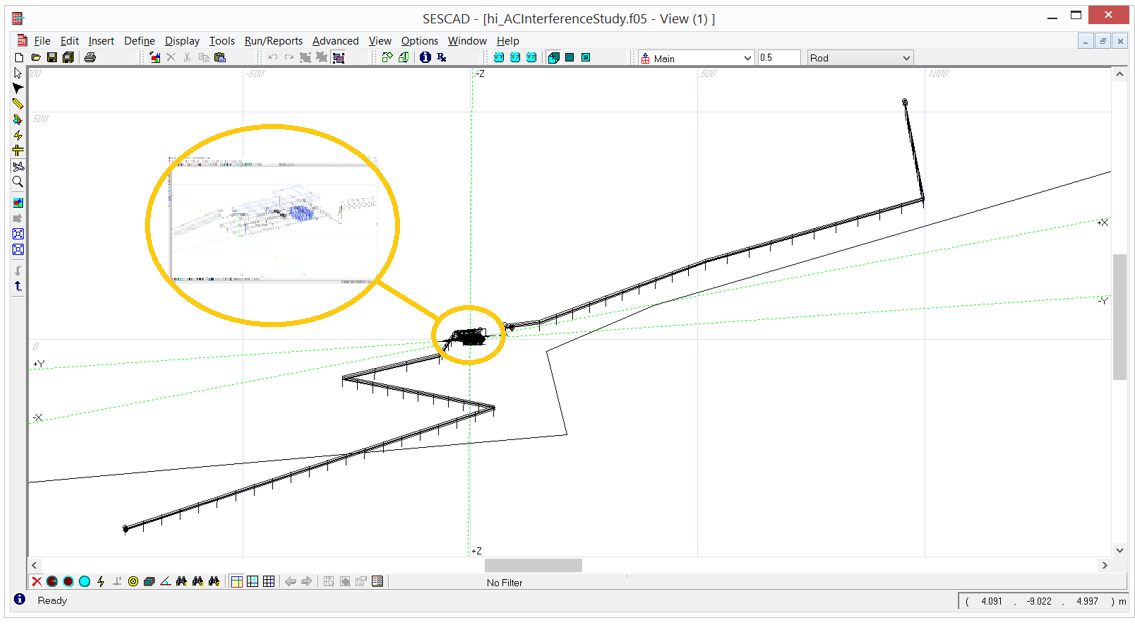This screenshot has width=1135, height=624.
Task: Click the red X icon in bottom toolbar
Action: pos(37,582)
